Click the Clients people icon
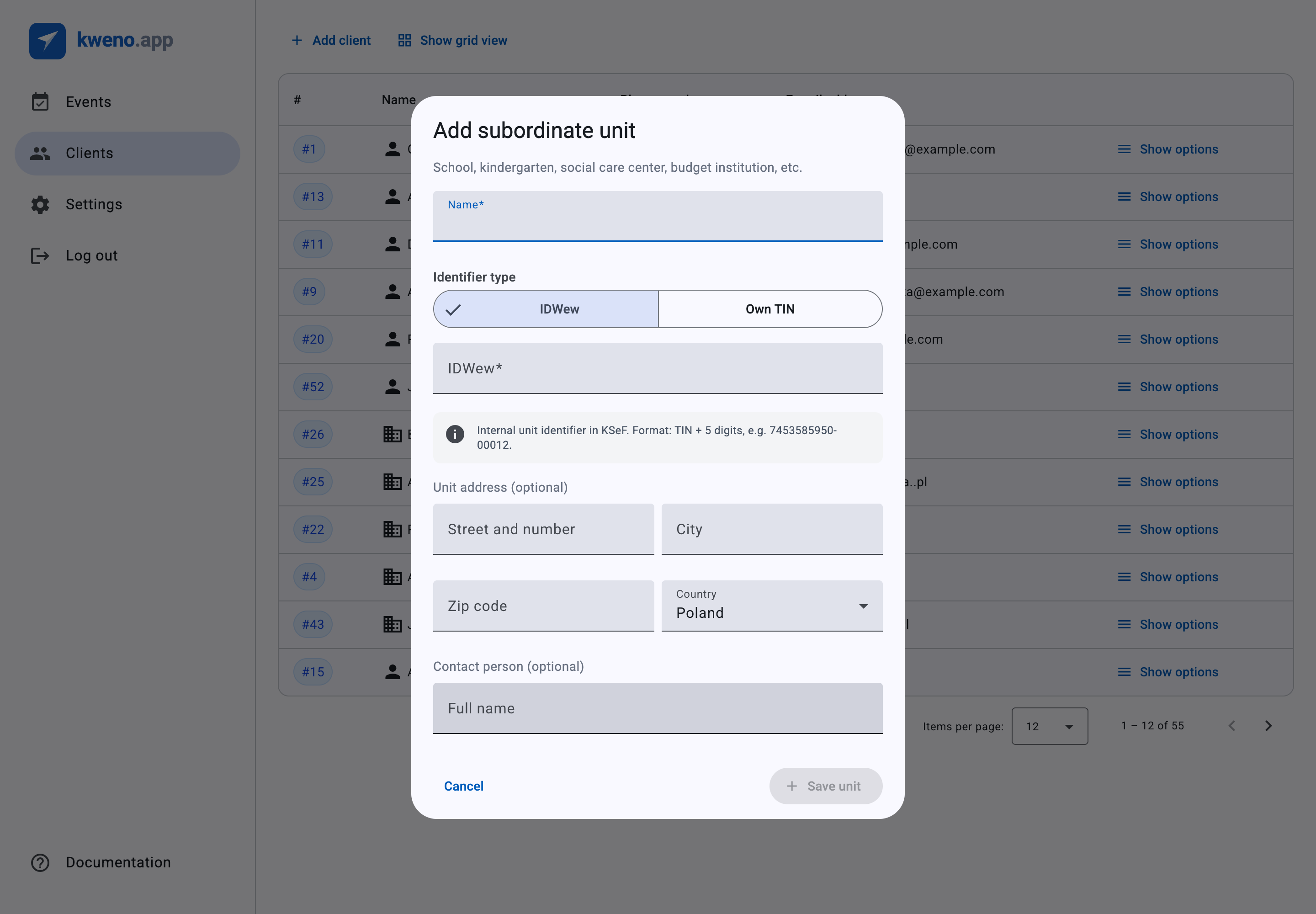This screenshot has height=914, width=1316. 40,153
